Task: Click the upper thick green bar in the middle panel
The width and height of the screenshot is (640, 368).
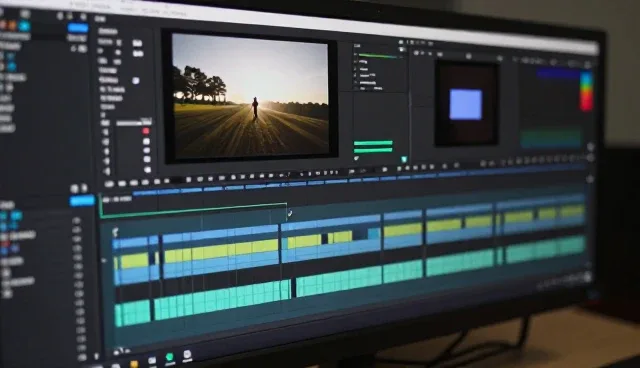Action: pos(373,143)
